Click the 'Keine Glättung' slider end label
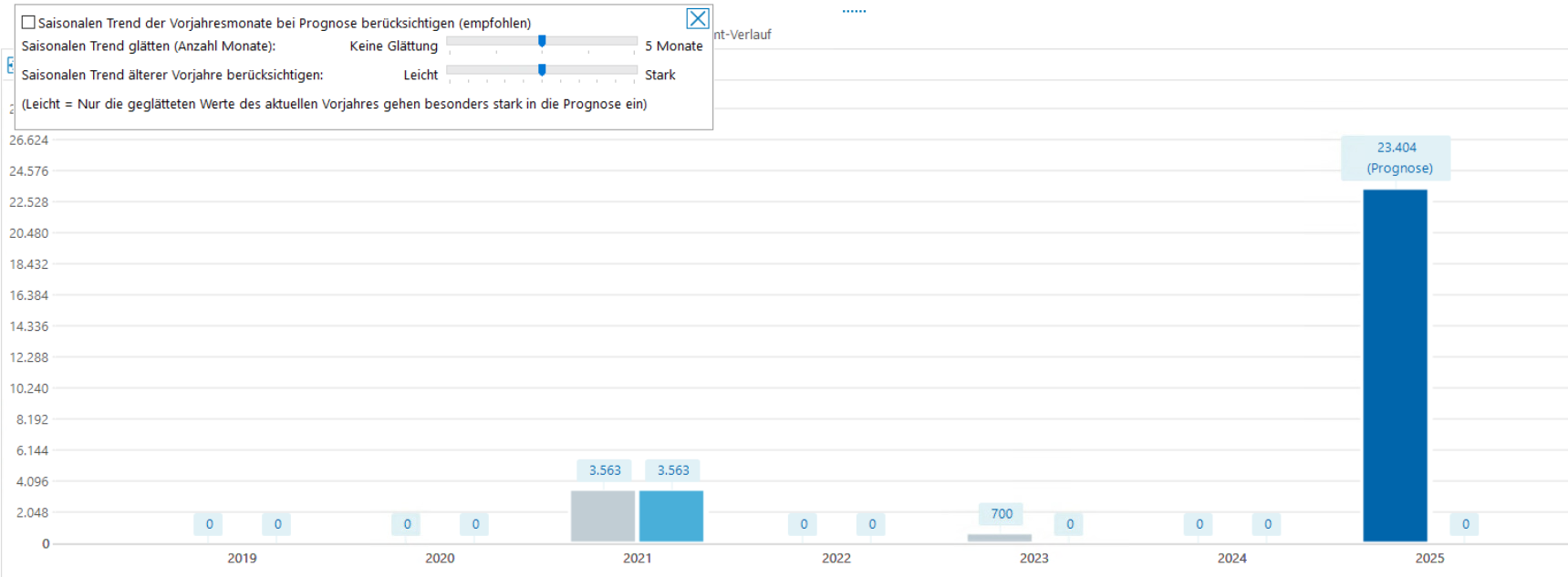The image size is (1568, 577). pyautogui.click(x=393, y=46)
